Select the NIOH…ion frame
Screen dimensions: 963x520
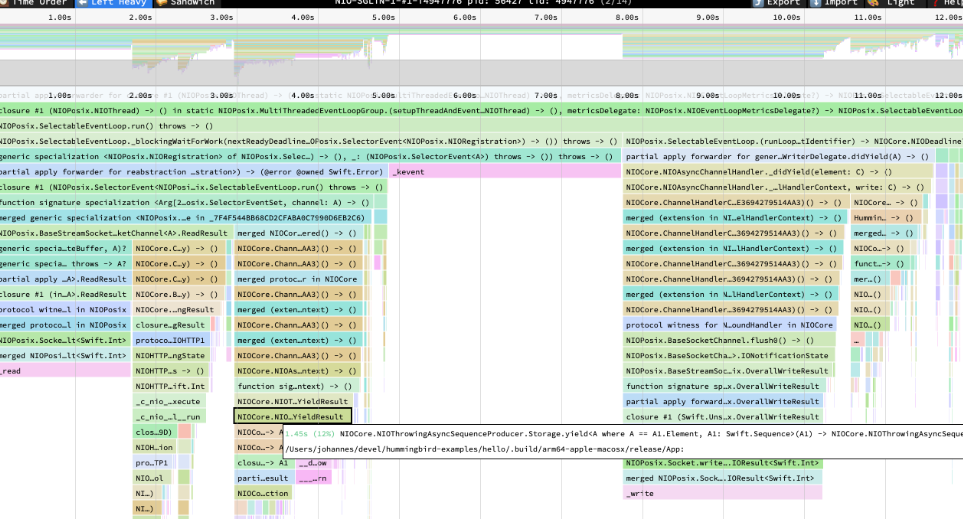[155, 448]
